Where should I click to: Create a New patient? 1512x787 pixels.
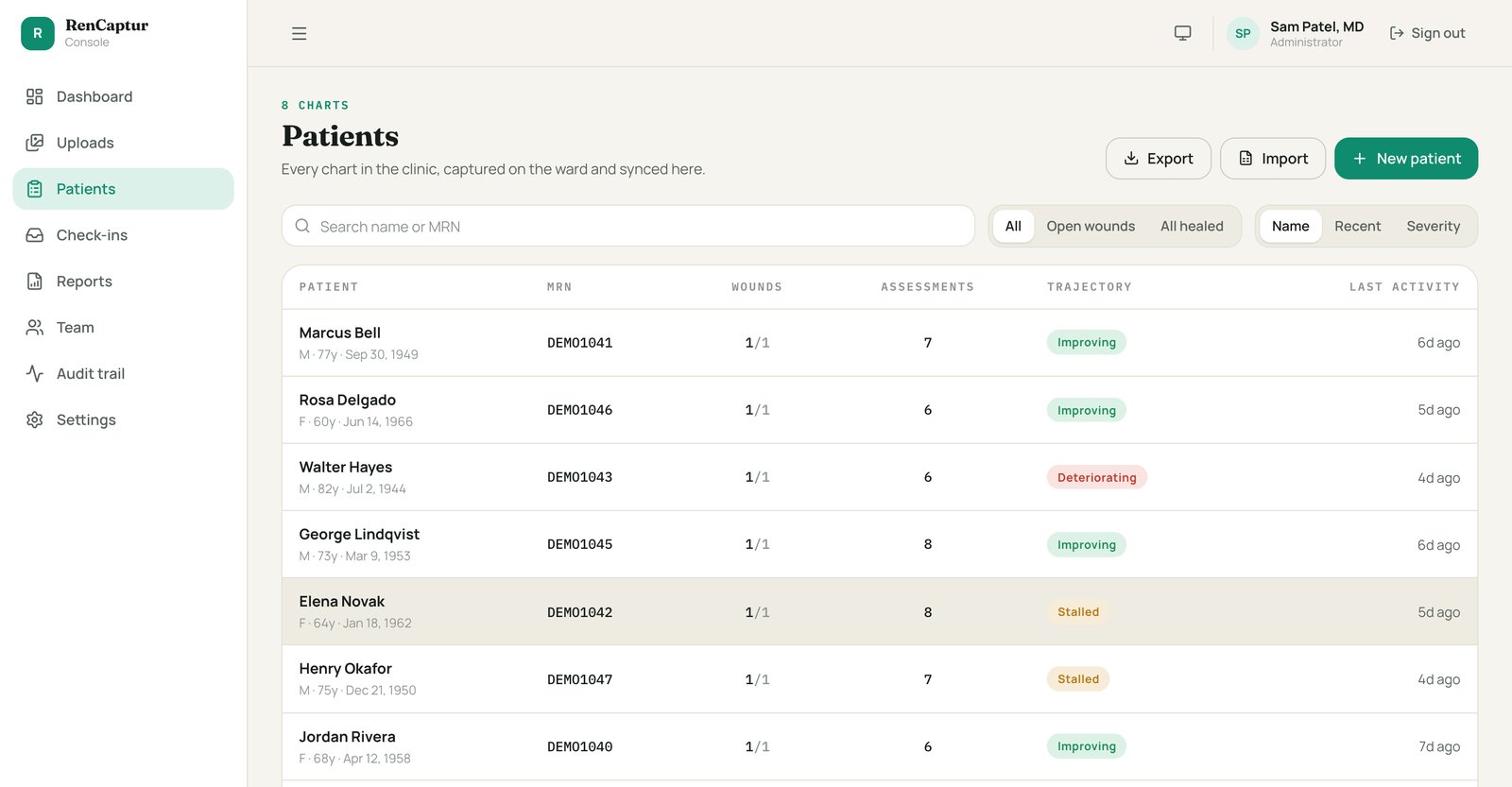pos(1406,159)
